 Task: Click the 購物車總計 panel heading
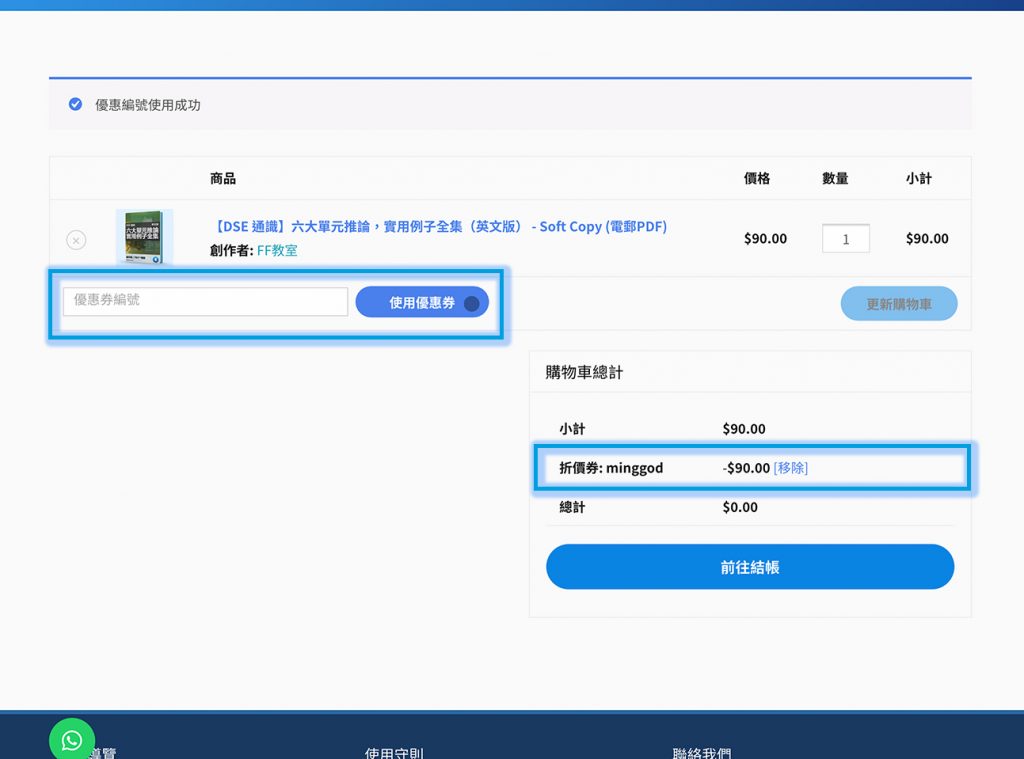(584, 372)
